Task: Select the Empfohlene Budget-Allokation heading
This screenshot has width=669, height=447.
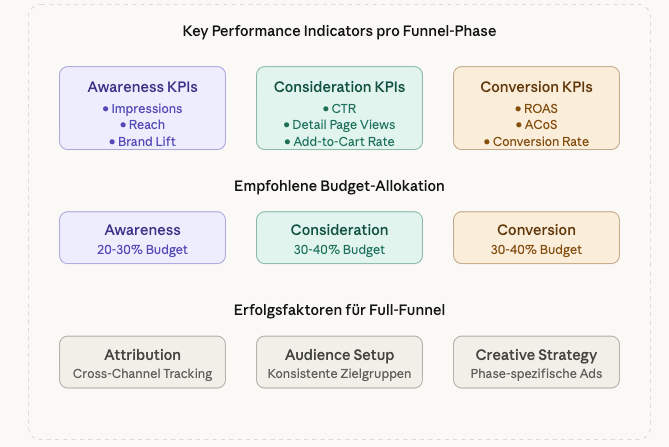Action: pyautogui.click(x=339, y=185)
